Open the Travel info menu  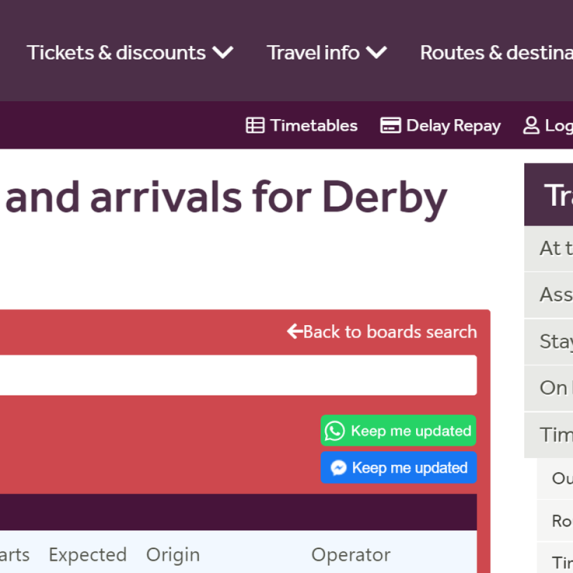click(327, 53)
